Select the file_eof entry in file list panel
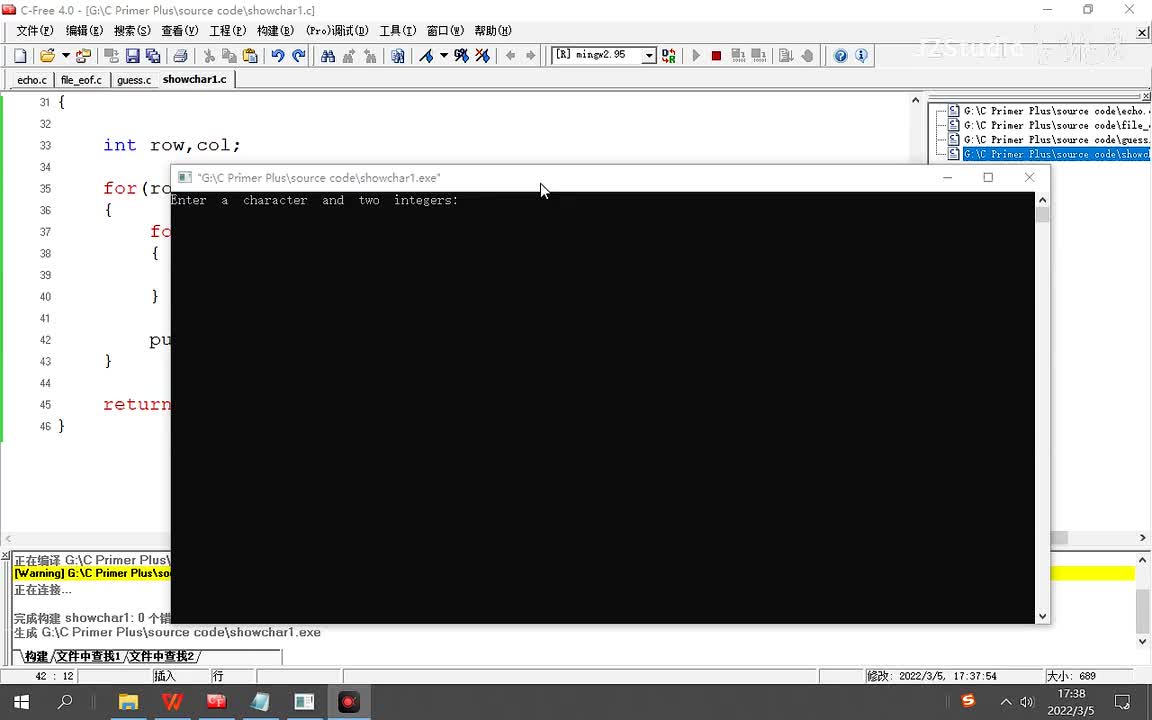 pyautogui.click(x=1055, y=126)
